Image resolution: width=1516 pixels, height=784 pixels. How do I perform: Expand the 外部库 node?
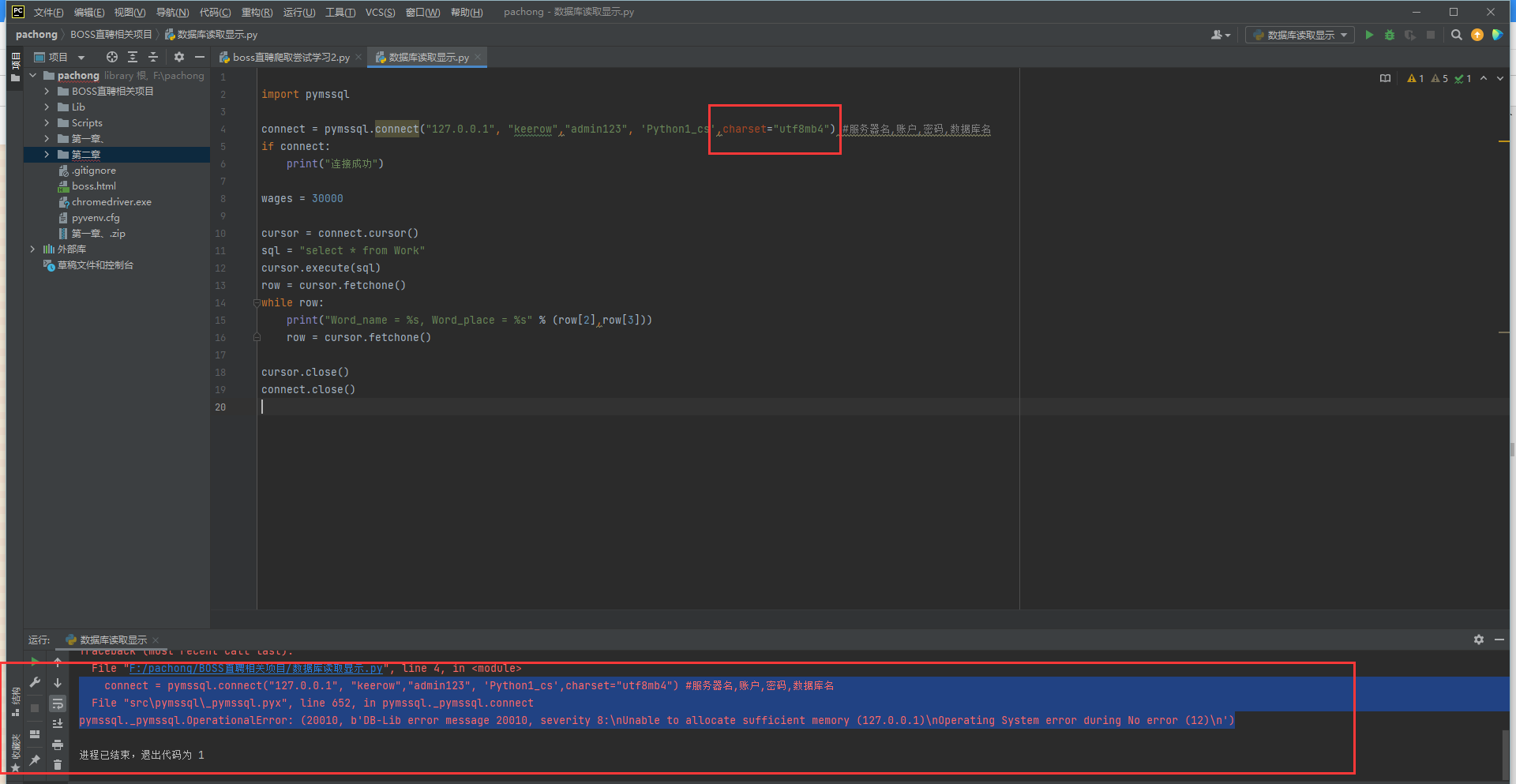(32, 249)
